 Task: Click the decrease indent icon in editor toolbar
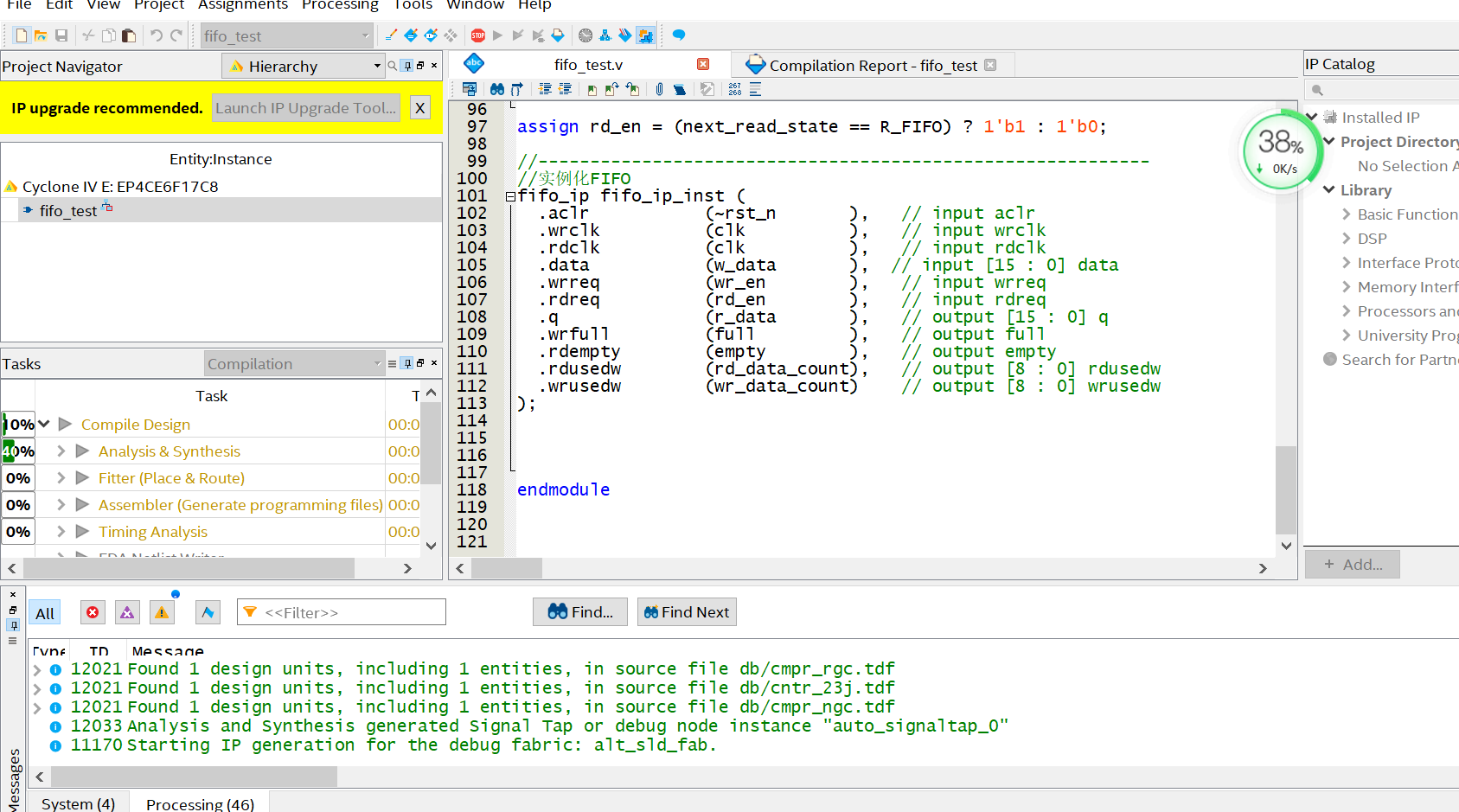coord(565,89)
